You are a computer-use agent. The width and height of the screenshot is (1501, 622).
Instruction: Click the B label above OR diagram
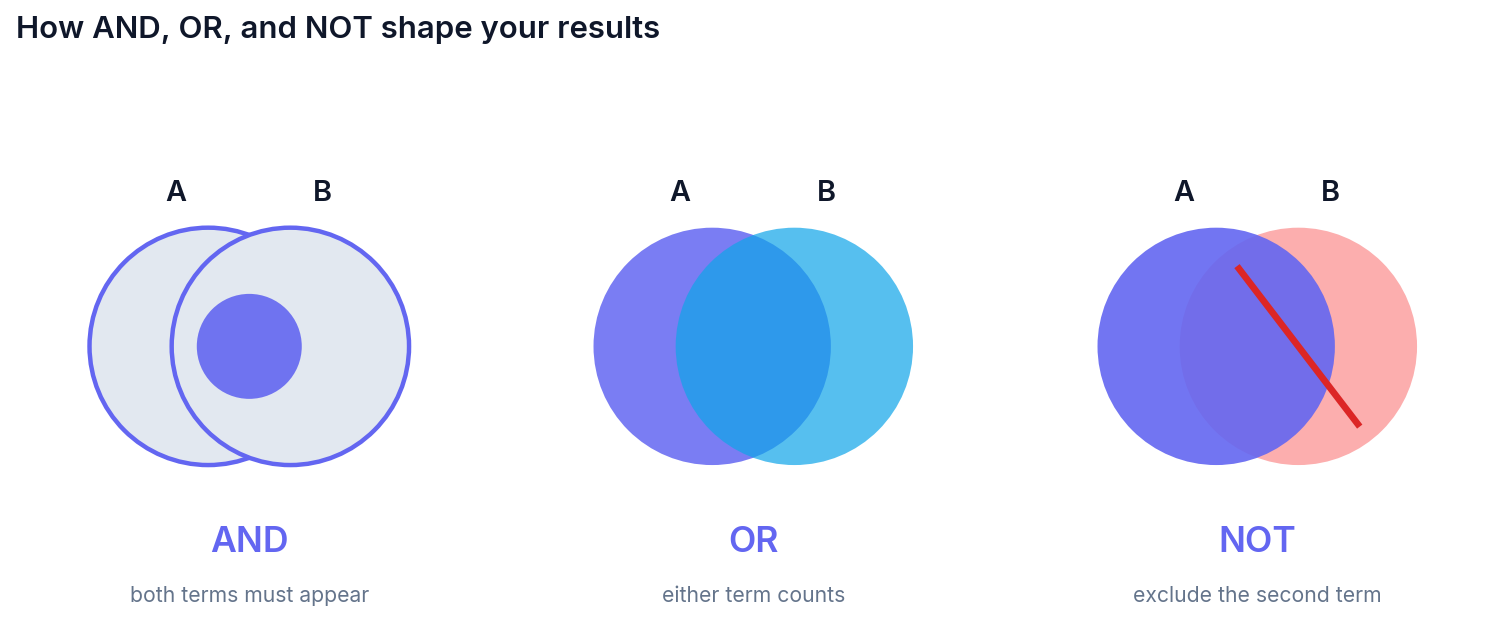(x=826, y=191)
